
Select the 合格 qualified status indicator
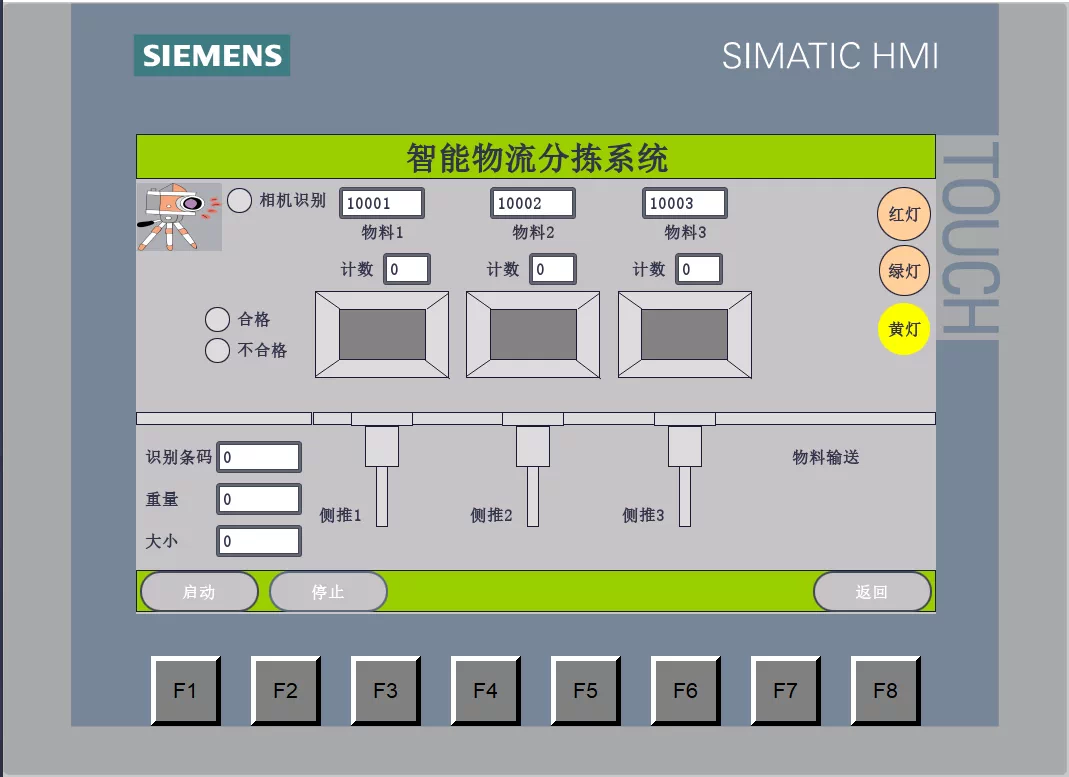coord(218,319)
